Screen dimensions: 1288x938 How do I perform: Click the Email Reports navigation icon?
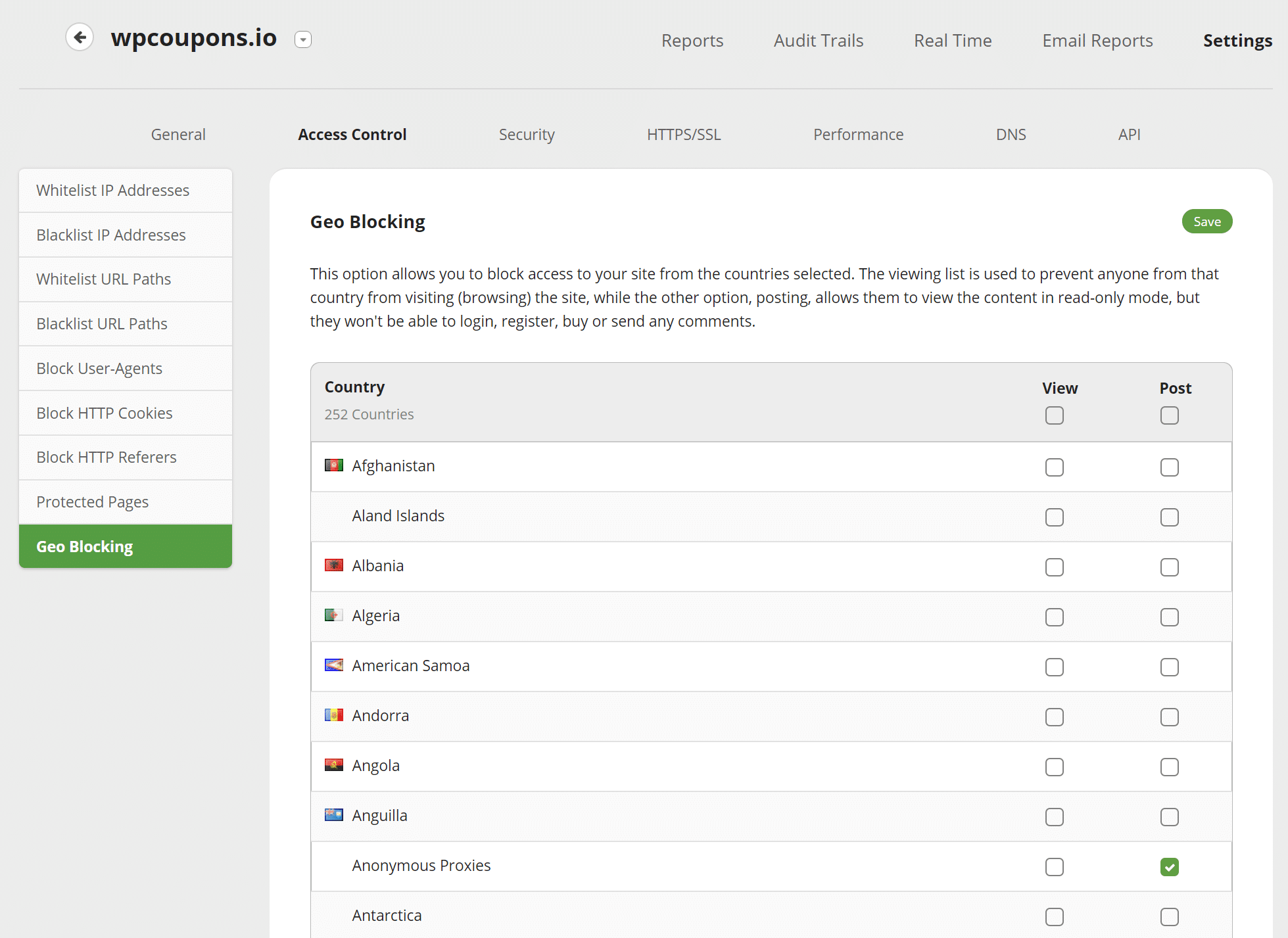coord(1097,41)
